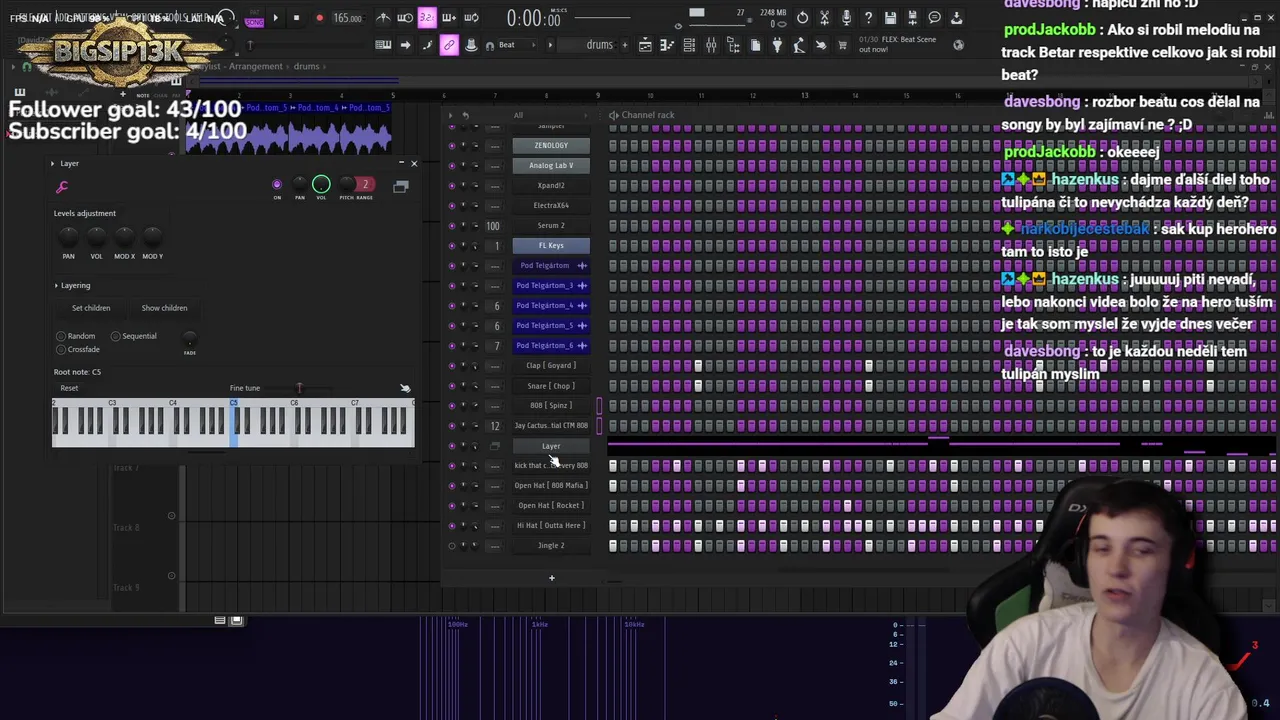Click first step button of Jingle 2
1280x720 pixels.
click(x=612, y=545)
